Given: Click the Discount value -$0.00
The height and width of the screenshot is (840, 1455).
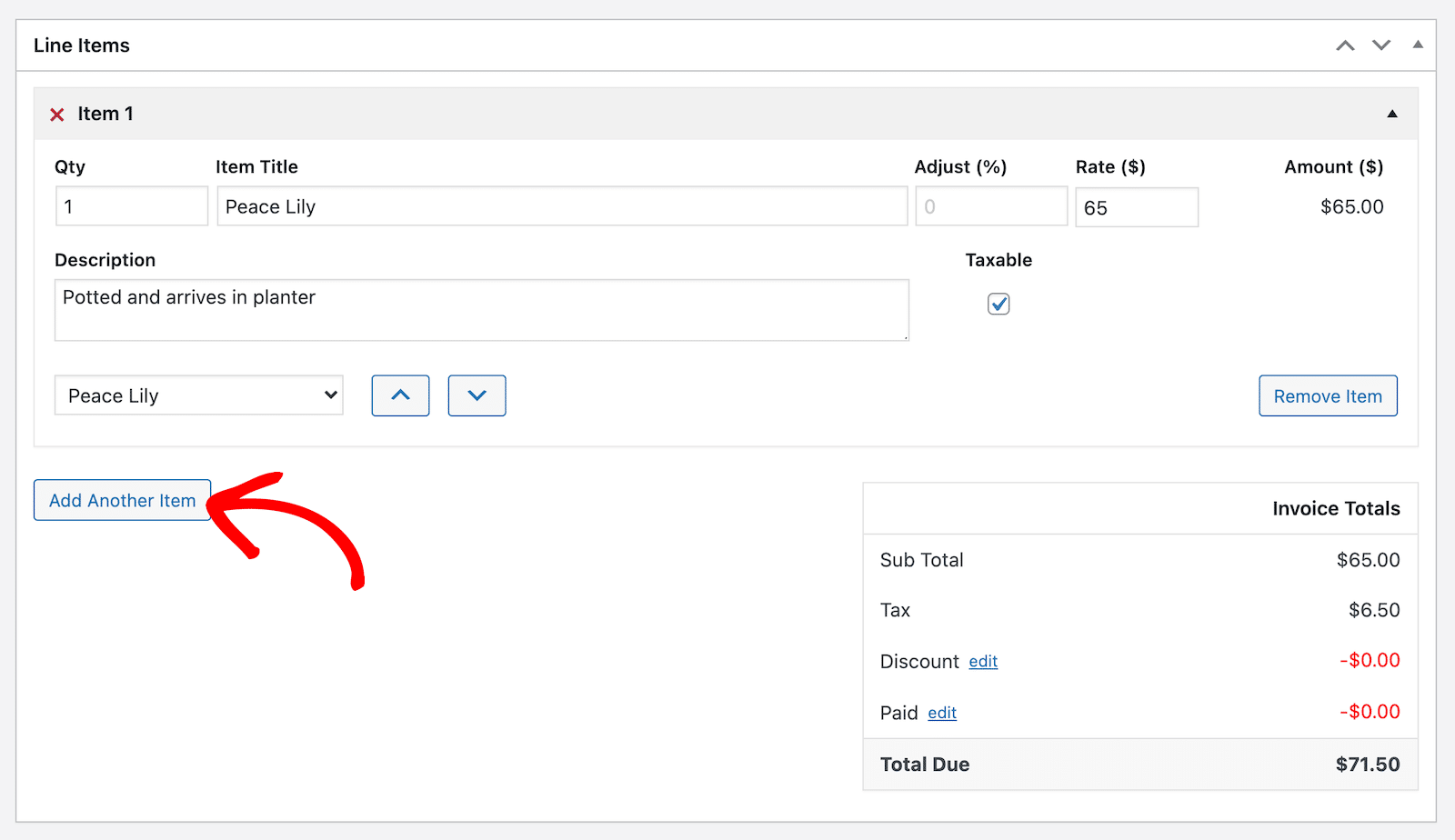Looking at the screenshot, I should 1370,660.
